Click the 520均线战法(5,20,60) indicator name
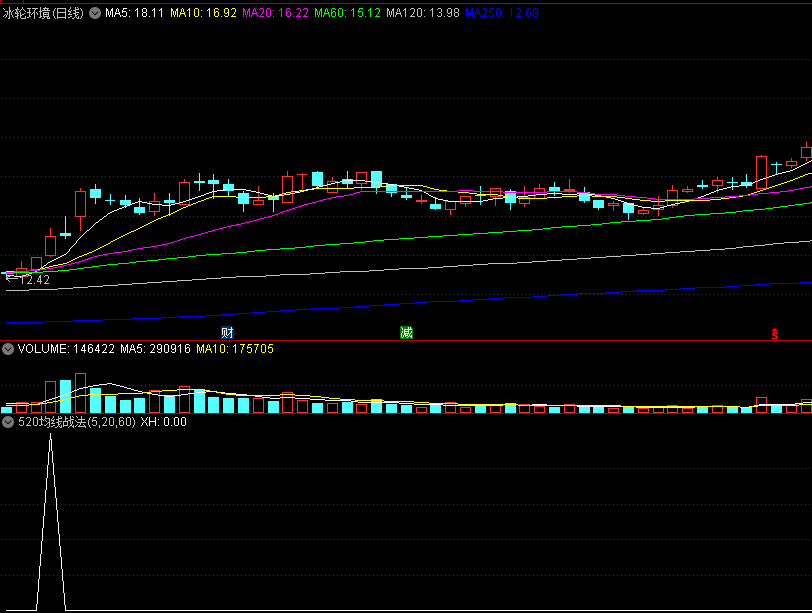The height and width of the screenshot is (613, 812). click(77, 422)
